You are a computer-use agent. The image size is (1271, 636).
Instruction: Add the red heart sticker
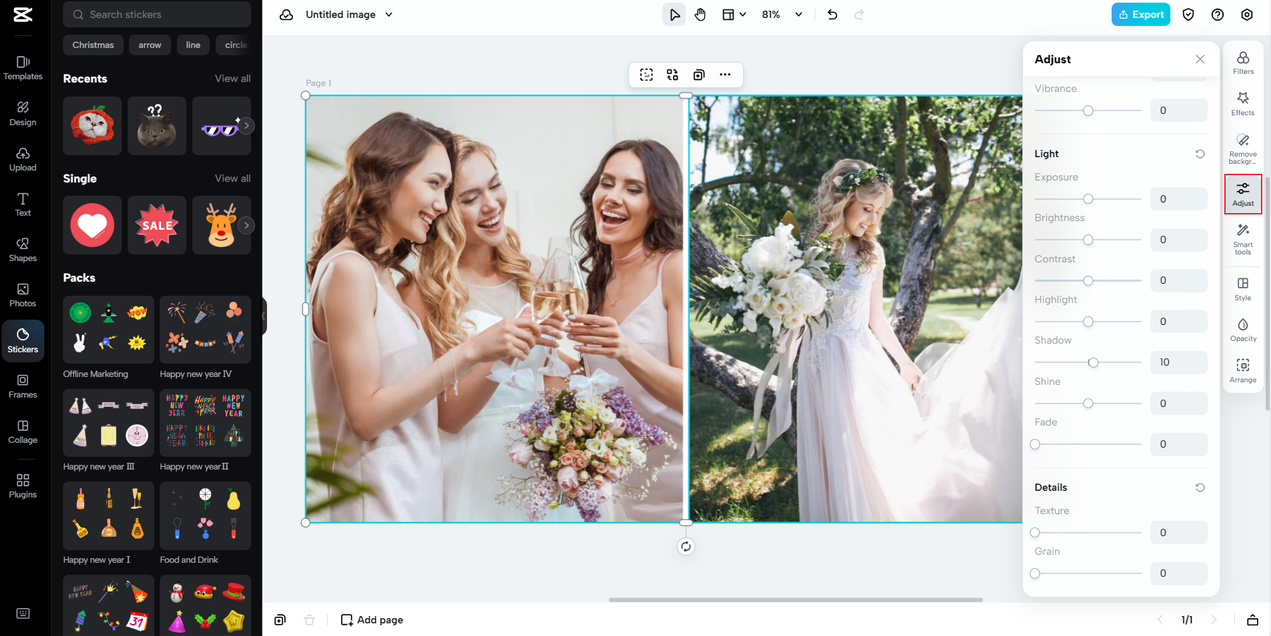[x=92, y=225]
